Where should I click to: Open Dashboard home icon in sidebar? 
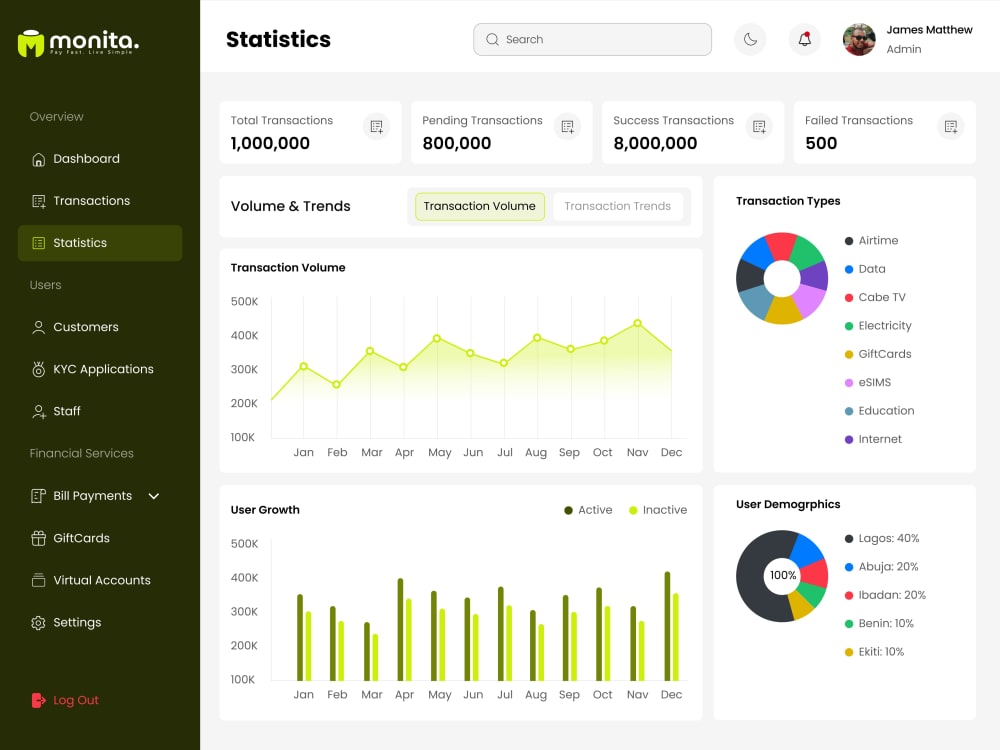[x=38, y=159]
